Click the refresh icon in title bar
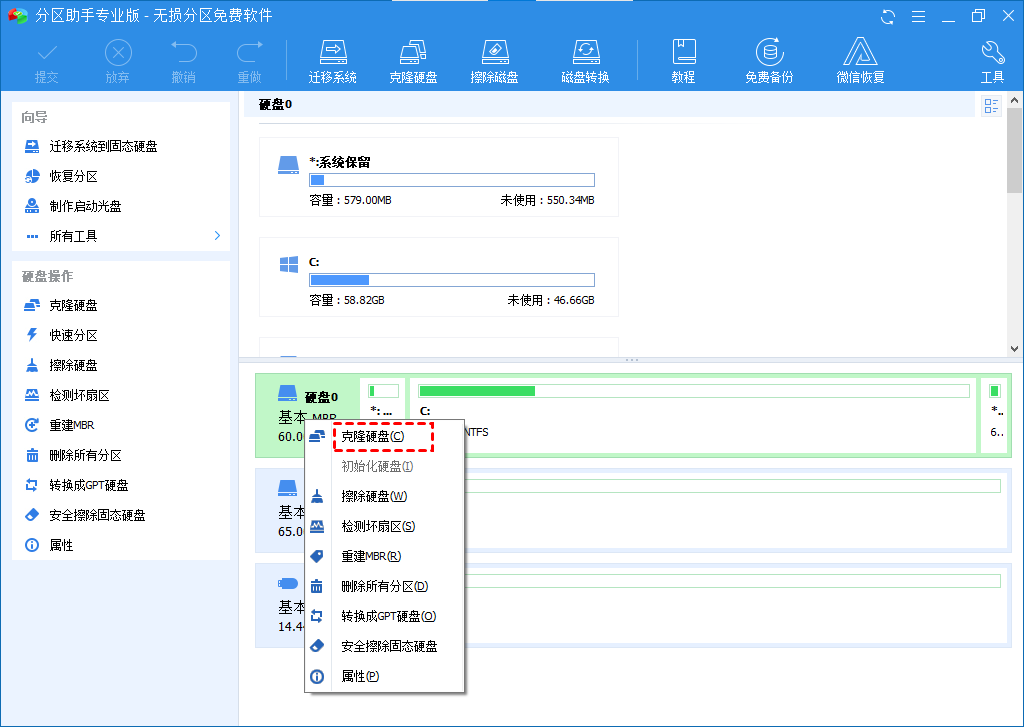 coord(888,16)
